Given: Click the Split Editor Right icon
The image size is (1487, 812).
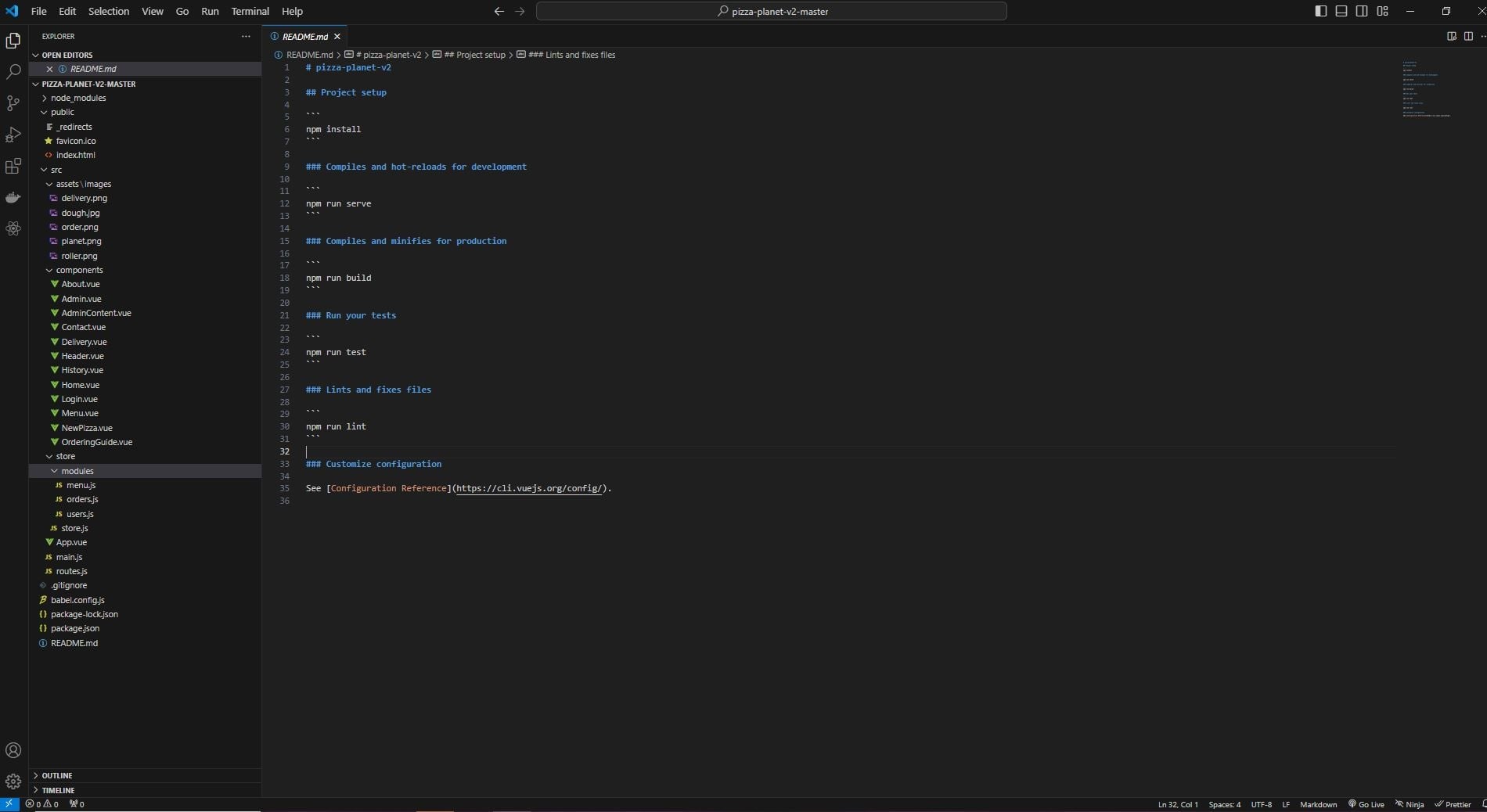Looking at the screenshot, I should coord(1468,36).
